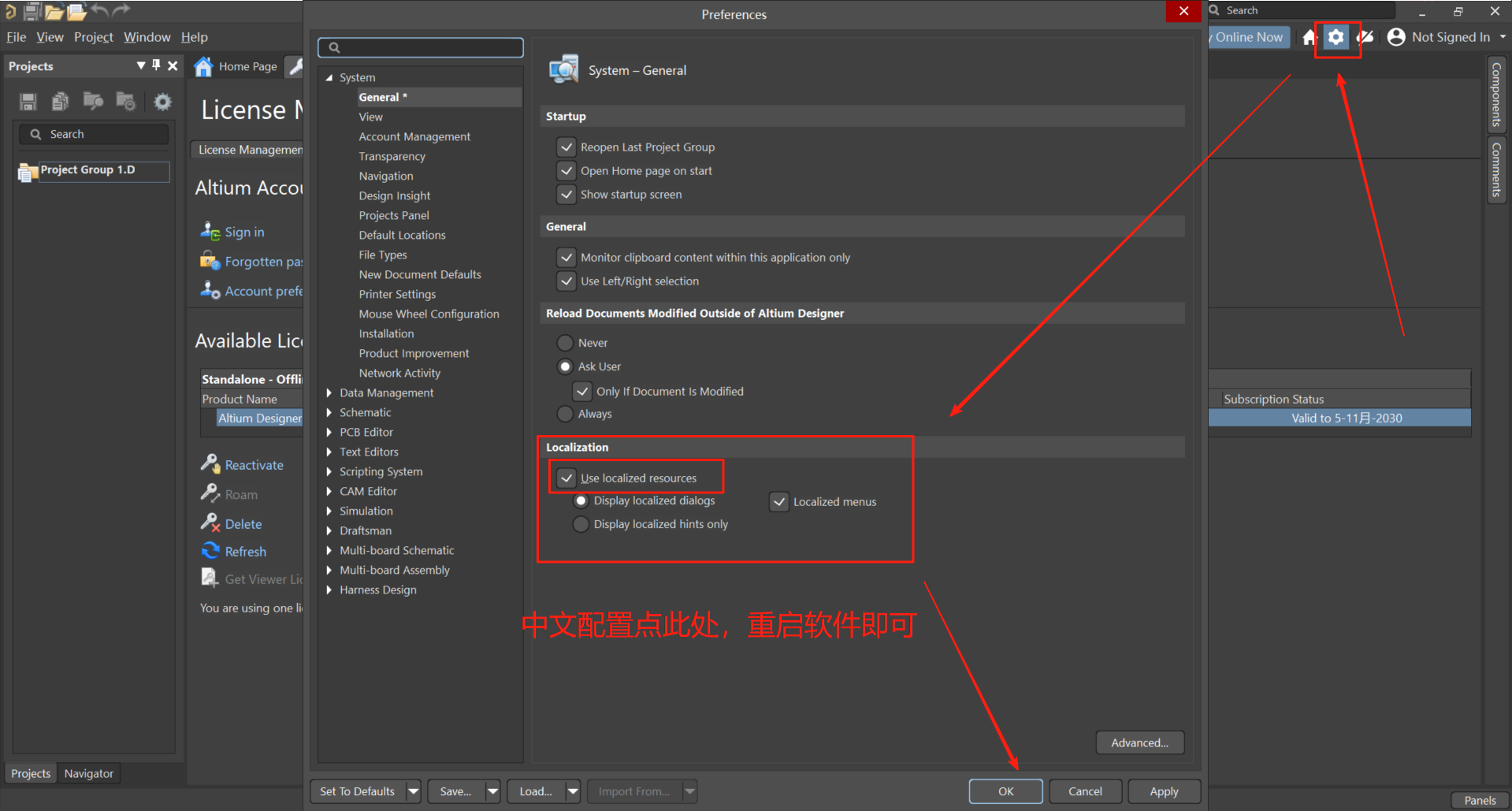This screenshot has height=811, width=1512.
Task: Click the Open Document icon in top toolbar
Action: click(x=76, y=11)
